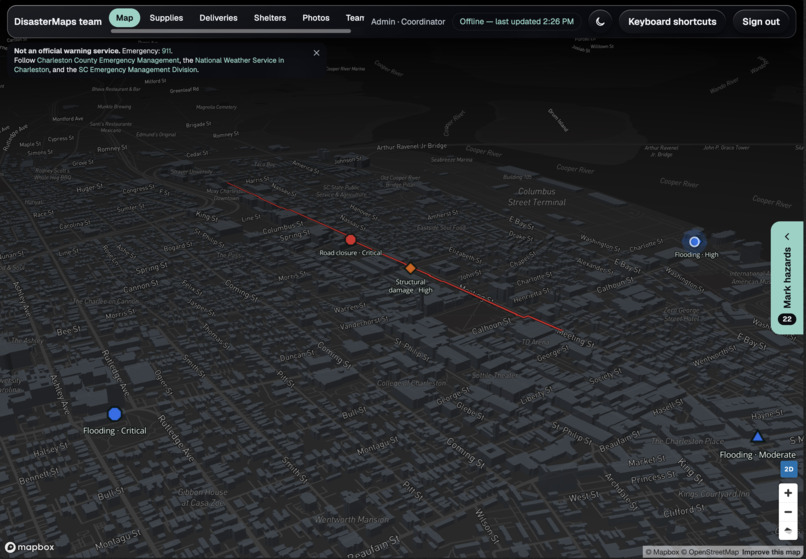806x559 pixels.
Task: Dismiss the emergency notice banner
Action: (x=316, y=53)
